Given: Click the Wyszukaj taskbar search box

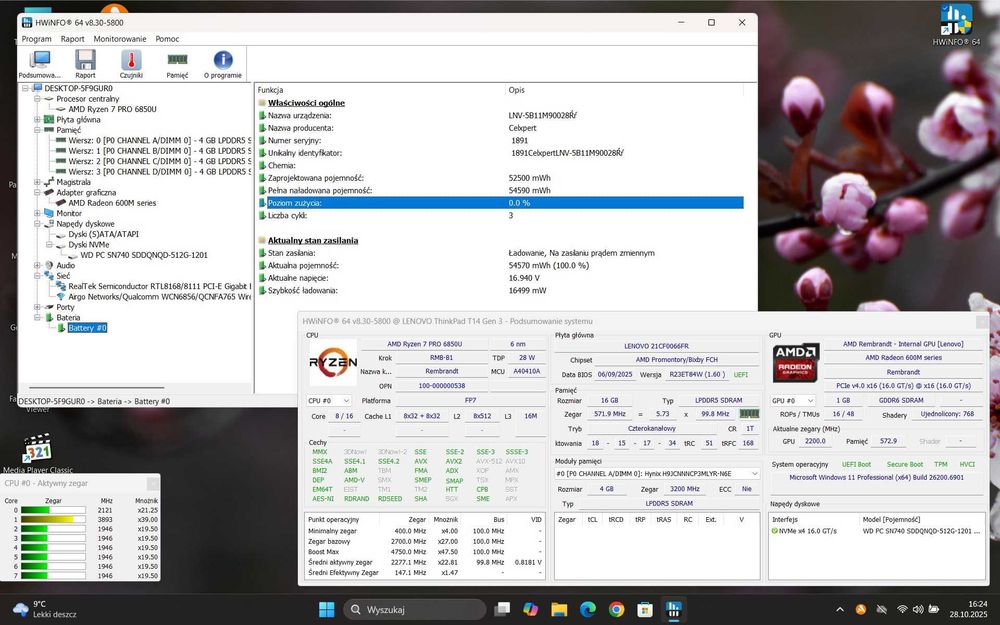Looking at the screenshot, I should point(415,609).
